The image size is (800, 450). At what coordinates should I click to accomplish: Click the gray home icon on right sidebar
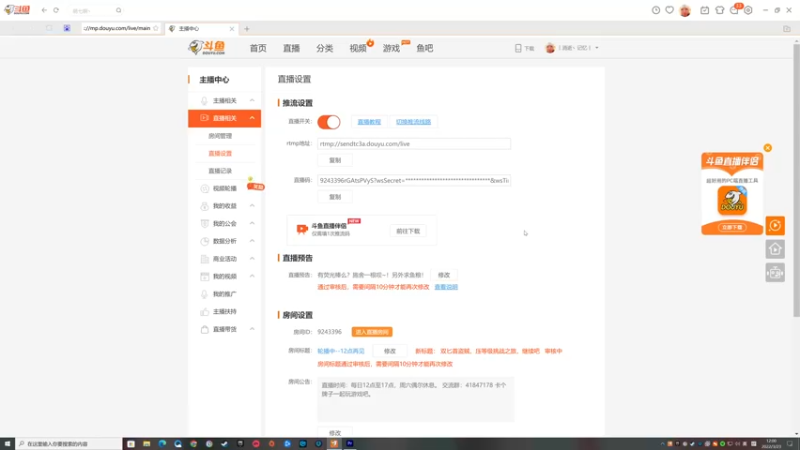775,249
